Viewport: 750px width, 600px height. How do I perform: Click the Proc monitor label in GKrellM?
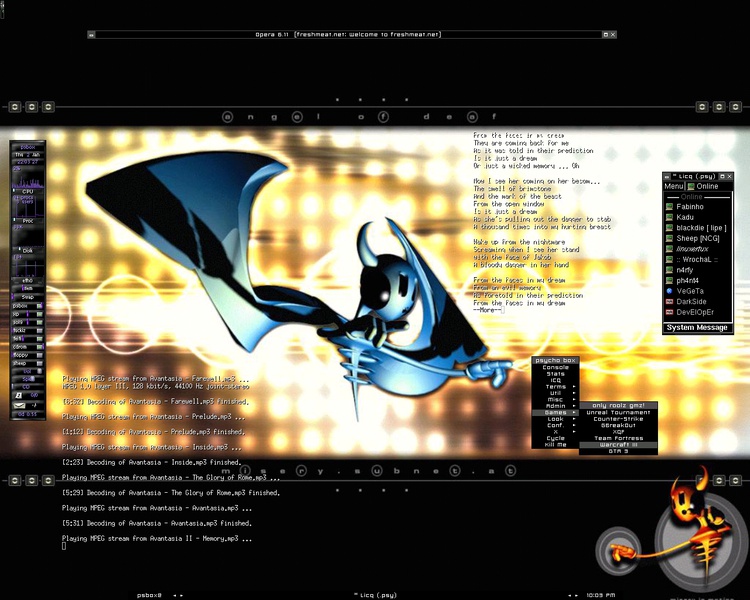[27, 221]
